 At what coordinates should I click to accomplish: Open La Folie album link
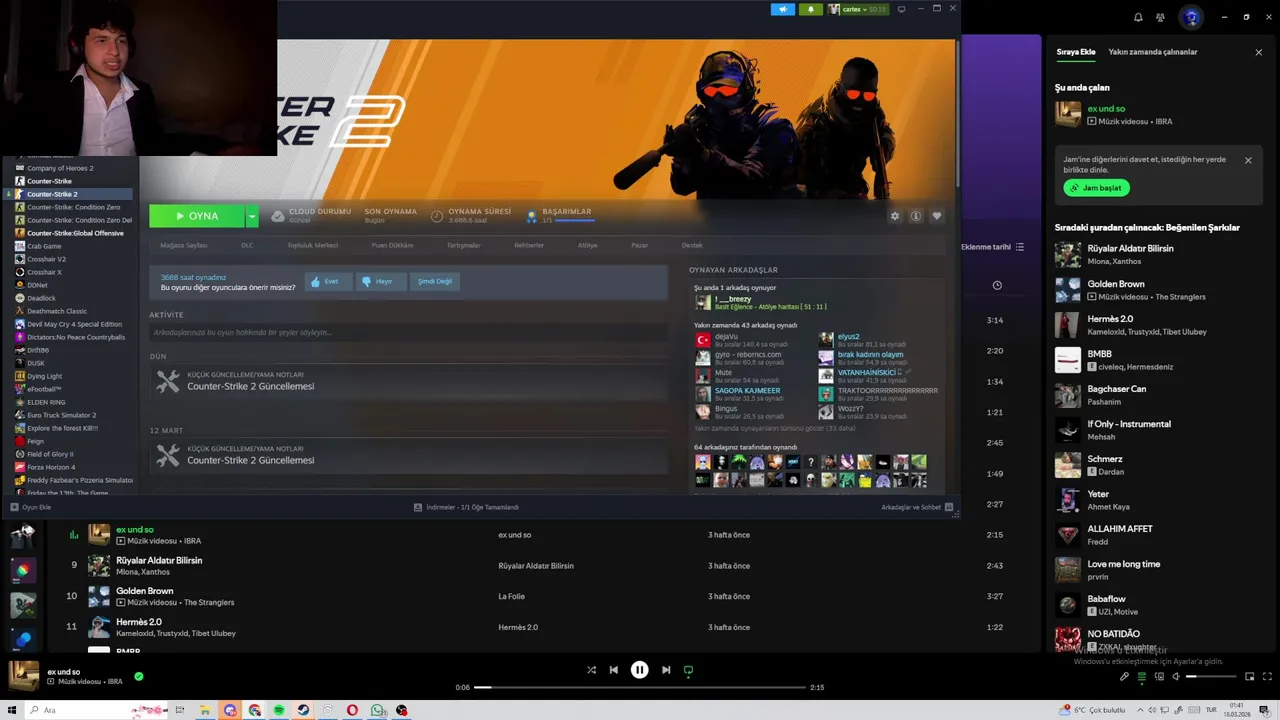(x=511, y=597)
